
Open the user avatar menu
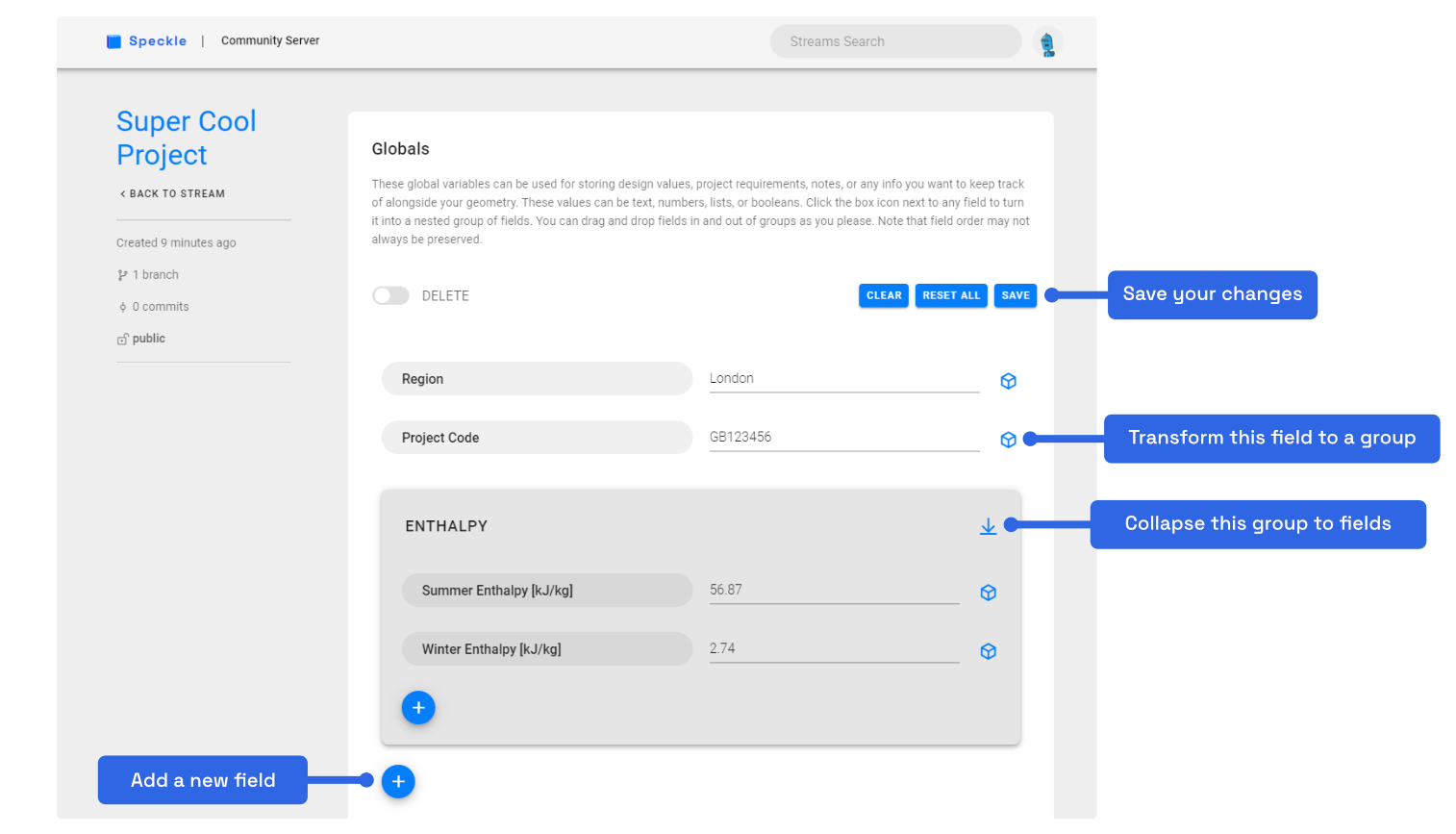tap(1047, 43)
